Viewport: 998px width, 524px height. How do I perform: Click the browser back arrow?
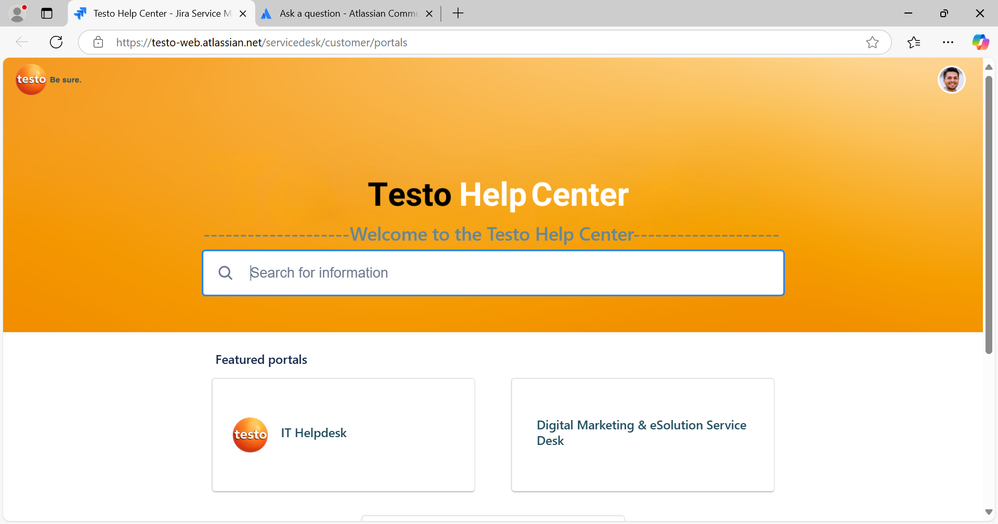coord(22,42)
